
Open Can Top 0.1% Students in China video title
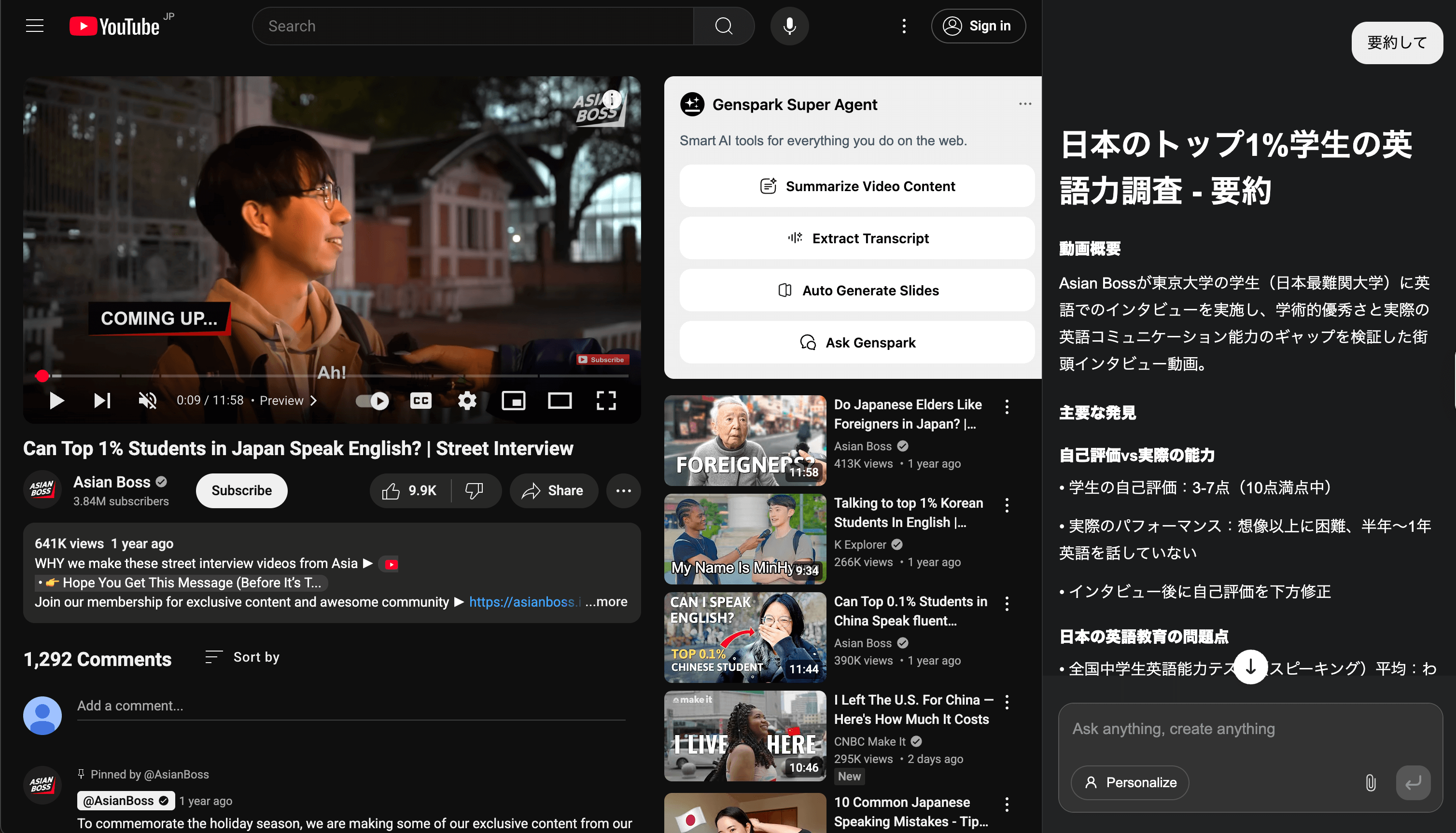coord(911,611)
